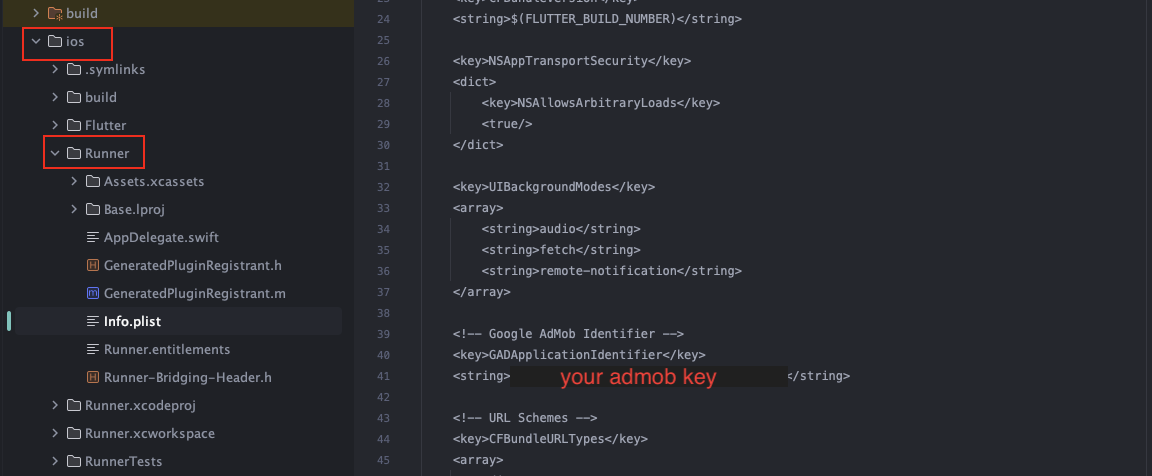
Task: Click the GeneratedPluginRegistrant.h header file icon
Action: pos(93,265)
